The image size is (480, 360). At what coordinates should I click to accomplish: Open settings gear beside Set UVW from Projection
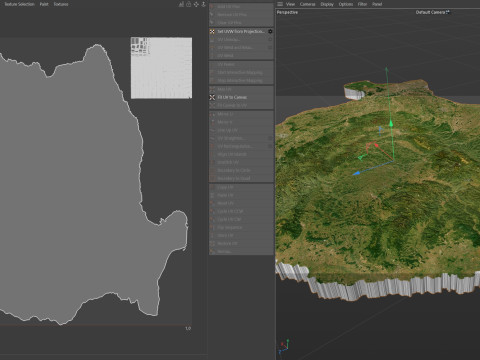270,31
